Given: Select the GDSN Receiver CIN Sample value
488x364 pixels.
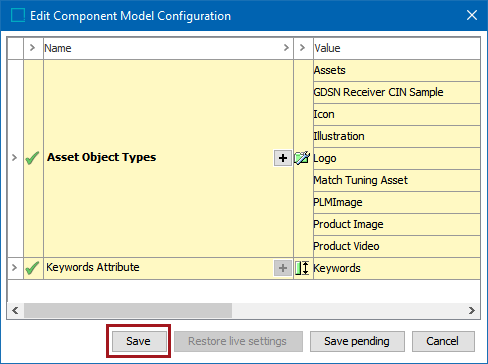Looking at the screenshot, I should point(397,92).
